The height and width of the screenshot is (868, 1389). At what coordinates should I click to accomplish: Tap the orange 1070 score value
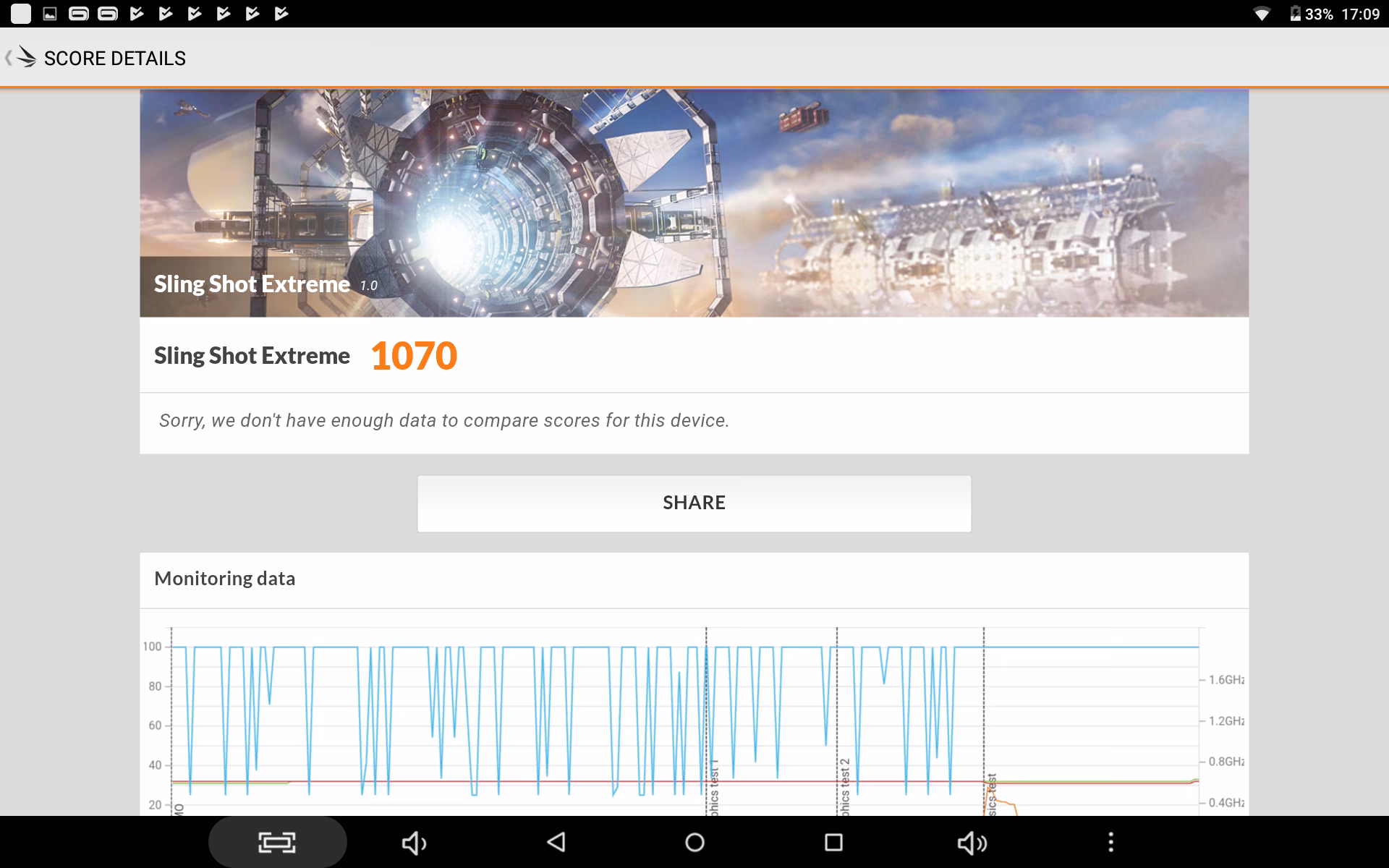tap(414, 356)
